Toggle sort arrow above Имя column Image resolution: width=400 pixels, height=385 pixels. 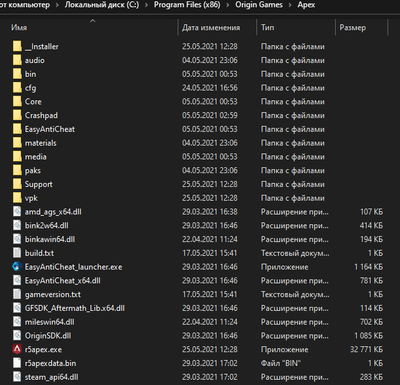(93, 21)
